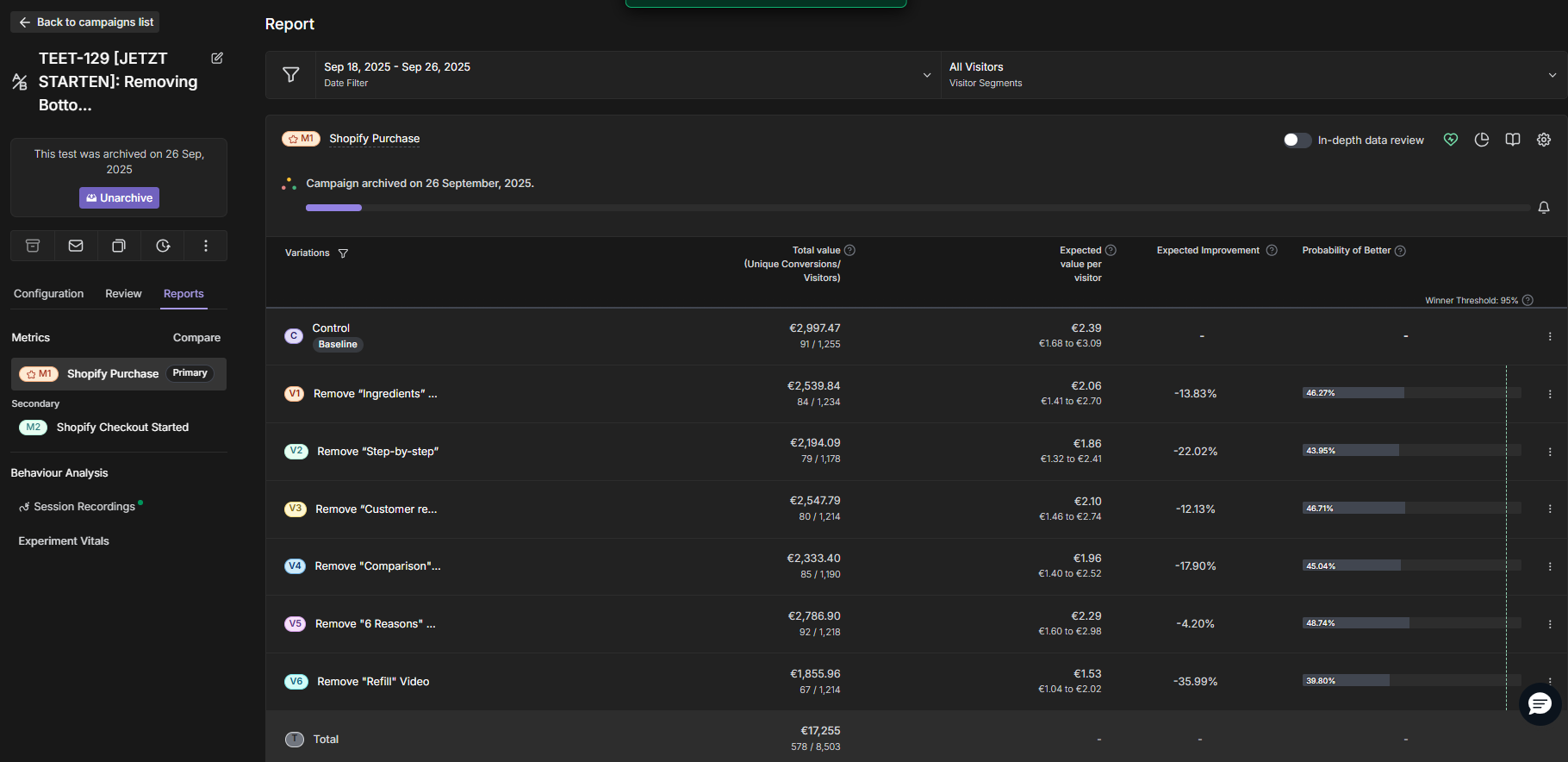Viewport: 1568px width, 762px height.
Task: Click the green heart health icon
Action: click(1451, 140)
